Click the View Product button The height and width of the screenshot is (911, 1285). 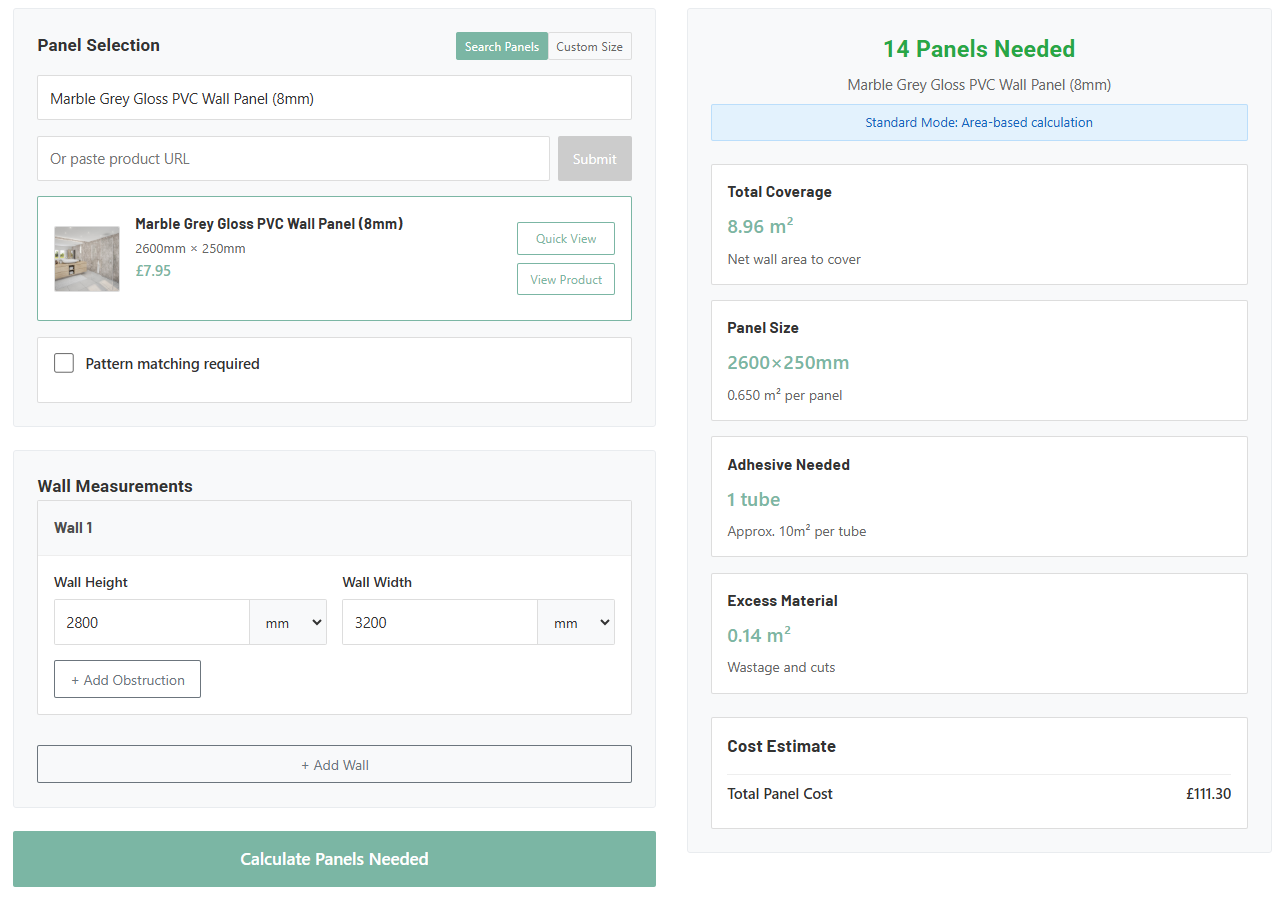point(565,280)
